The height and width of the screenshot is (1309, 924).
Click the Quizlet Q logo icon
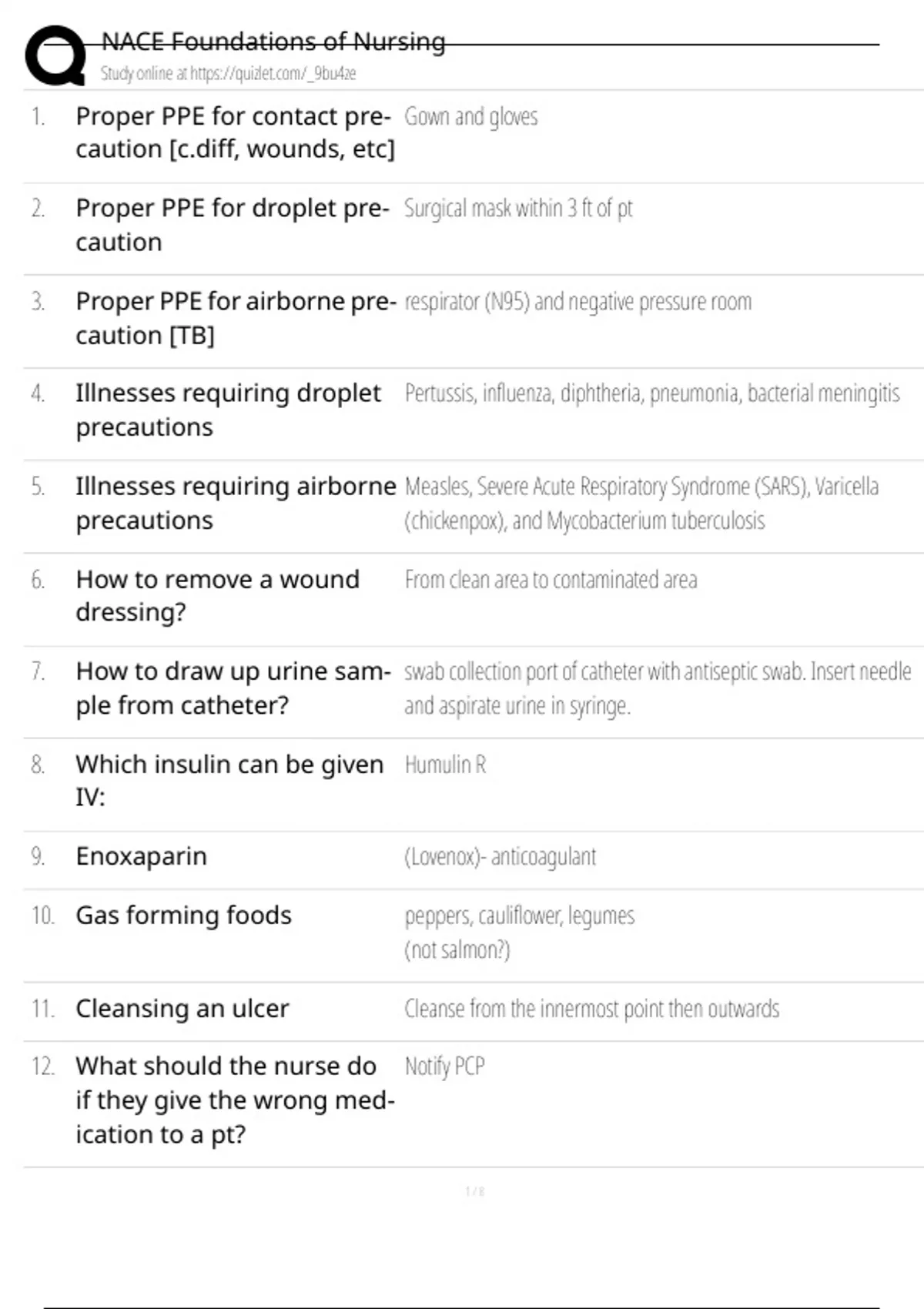pyautogui.click(x=55, y=55)
